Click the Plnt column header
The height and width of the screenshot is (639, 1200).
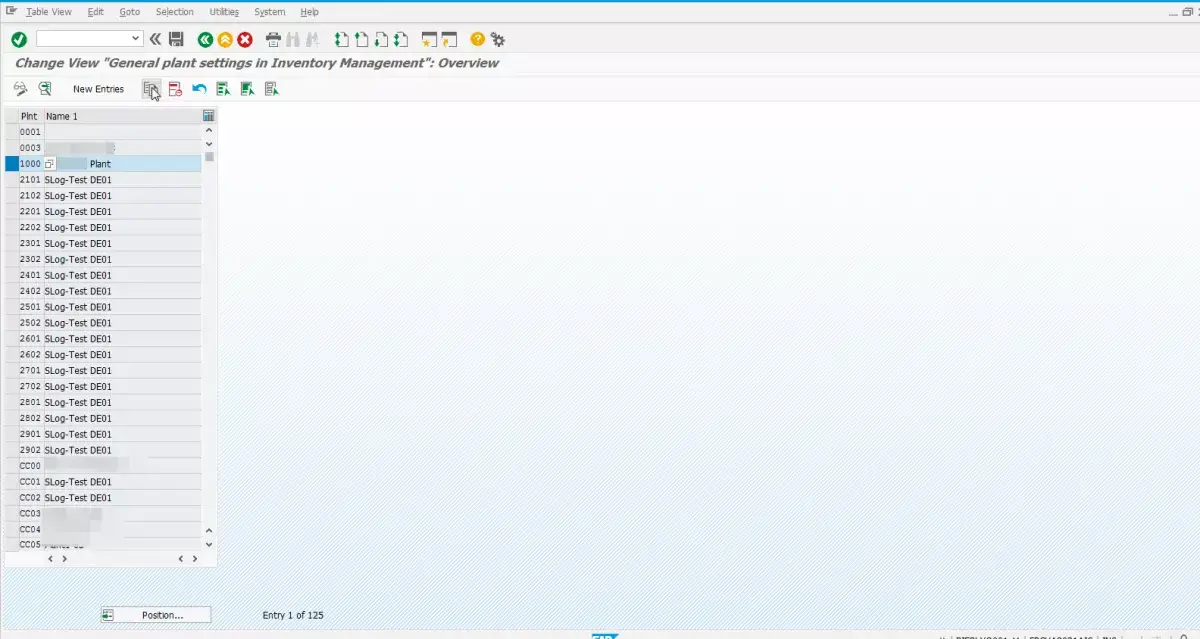pyautogui.click(x=30, y=116)
